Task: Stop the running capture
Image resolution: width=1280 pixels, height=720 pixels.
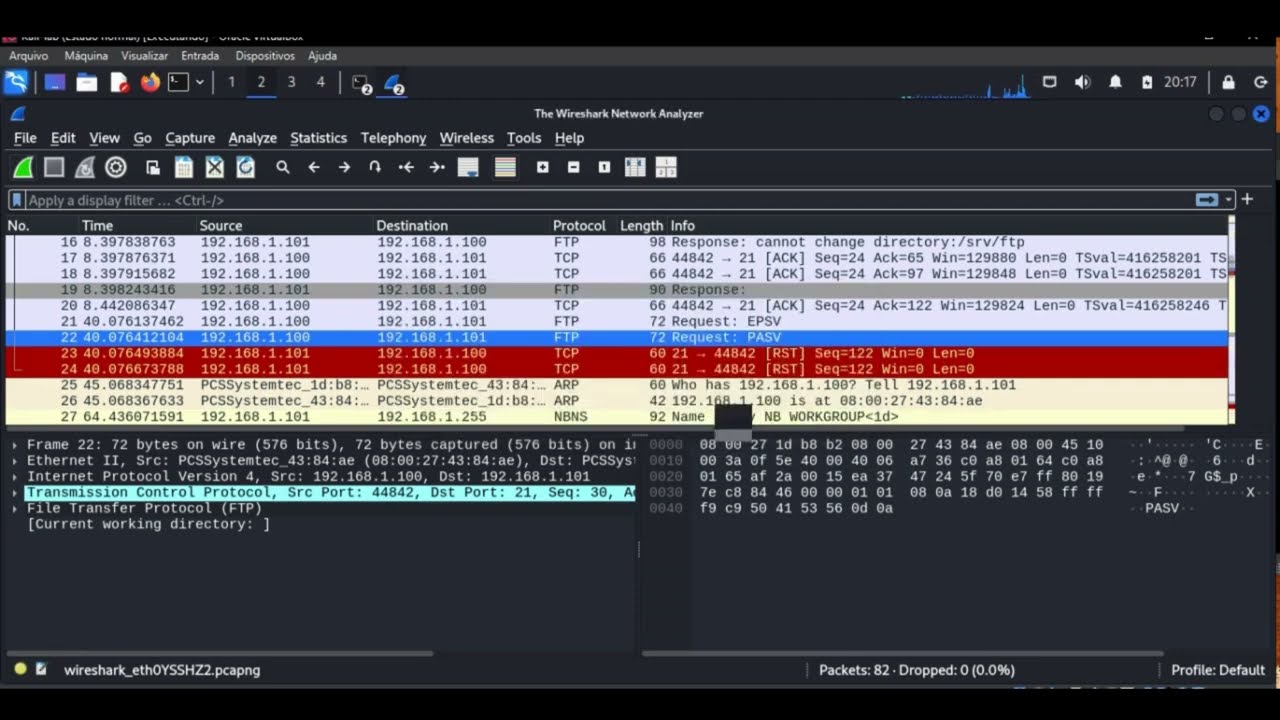Action: (54, 168)
